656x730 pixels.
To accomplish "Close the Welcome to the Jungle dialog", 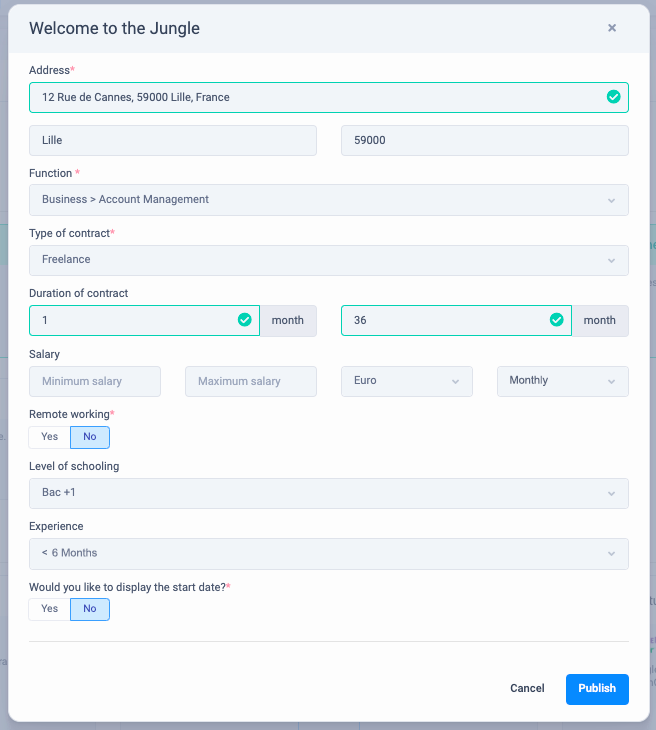I will pos(612,28).
